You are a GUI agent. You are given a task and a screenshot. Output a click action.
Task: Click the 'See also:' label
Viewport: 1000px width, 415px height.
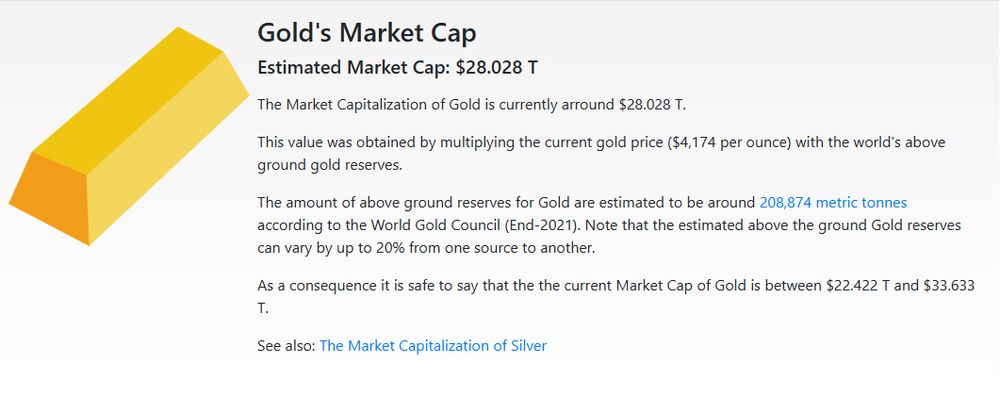pyautogui.click(x=286, y=346)
